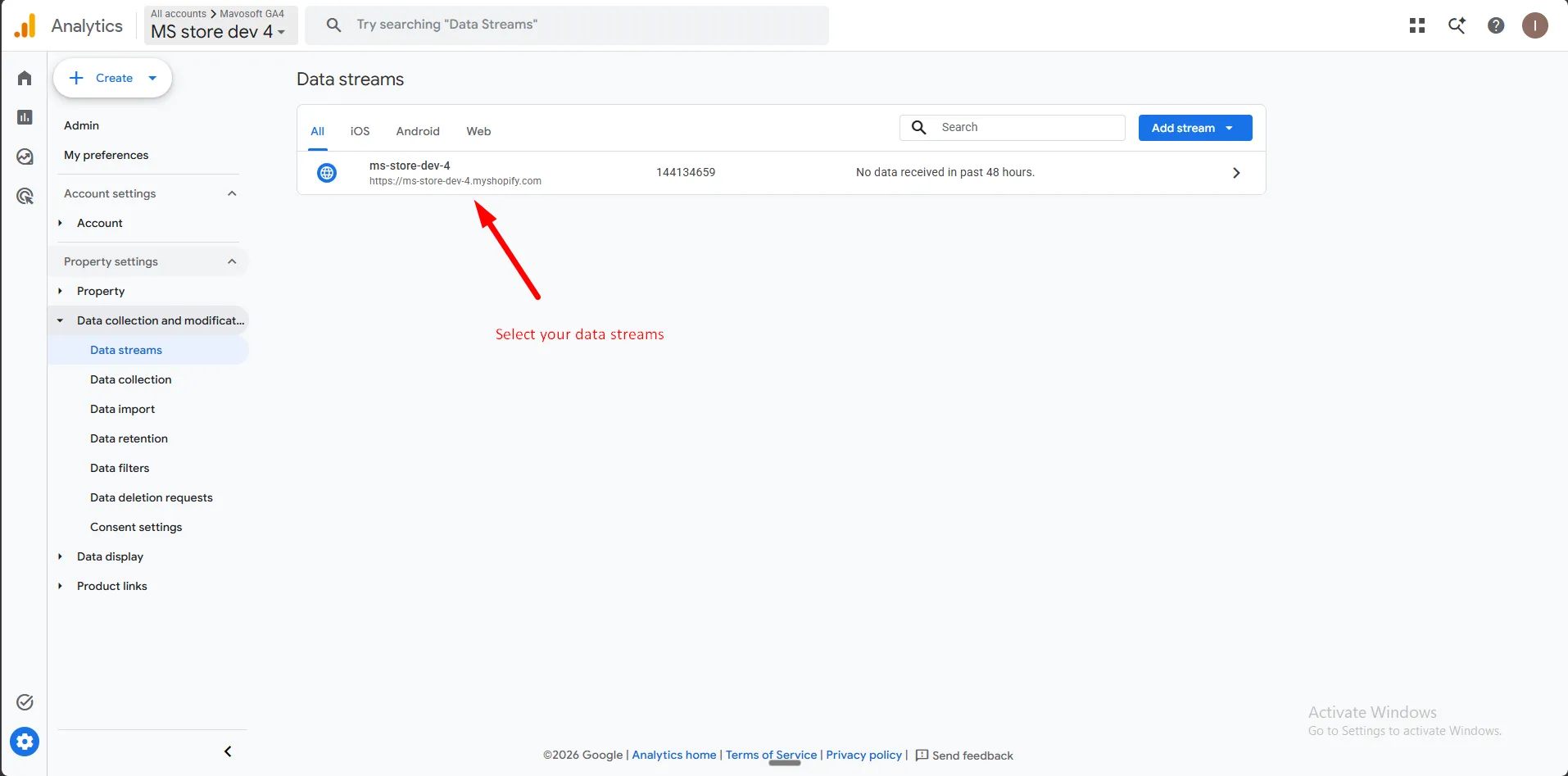Expand the Product links group
Viewport: 1568px width, 776px height.
60,586
